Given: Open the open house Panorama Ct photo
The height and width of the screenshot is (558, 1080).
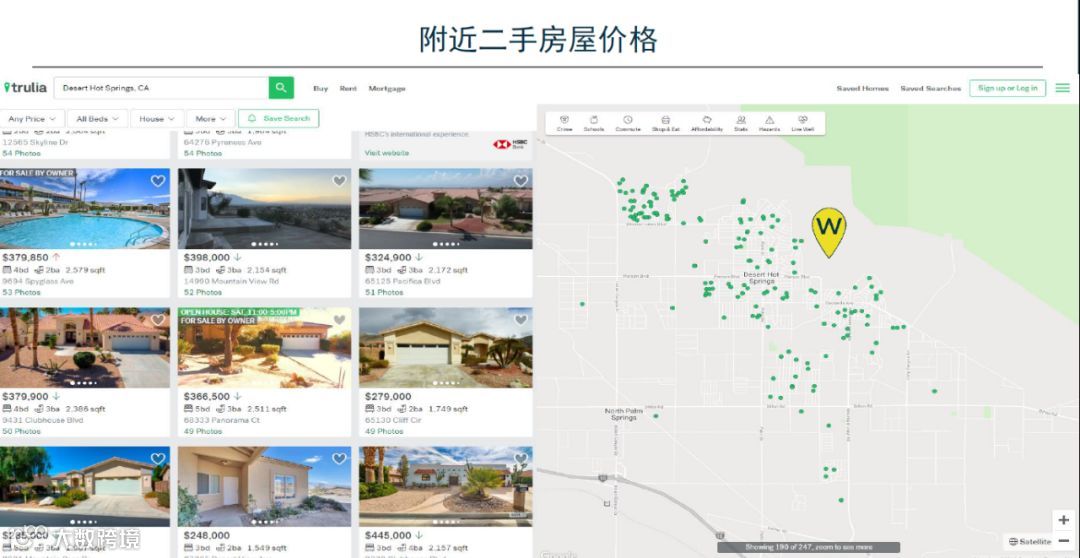Looking at the screenshot, I should tap(264, 348).
